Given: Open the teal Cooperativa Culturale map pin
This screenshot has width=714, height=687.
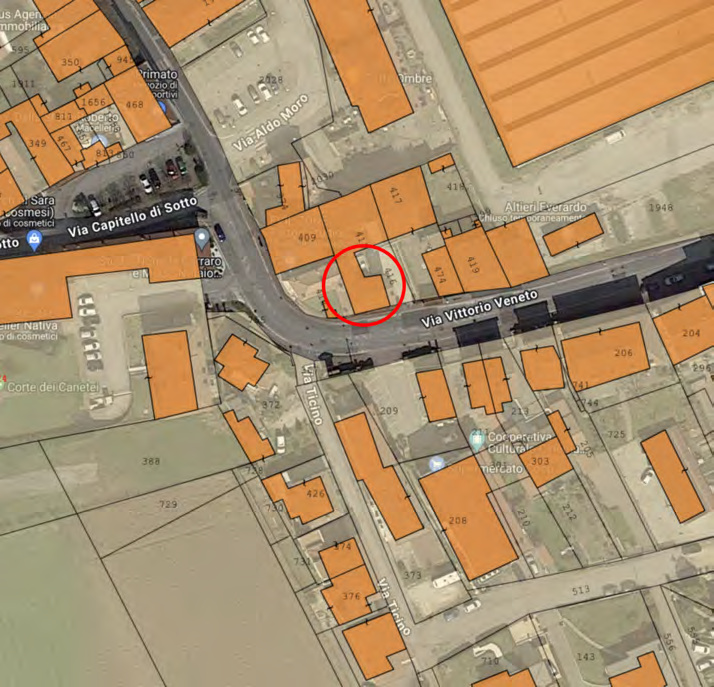Looking at the screenshot, I should pyautogui.click(x=476, y=440).
